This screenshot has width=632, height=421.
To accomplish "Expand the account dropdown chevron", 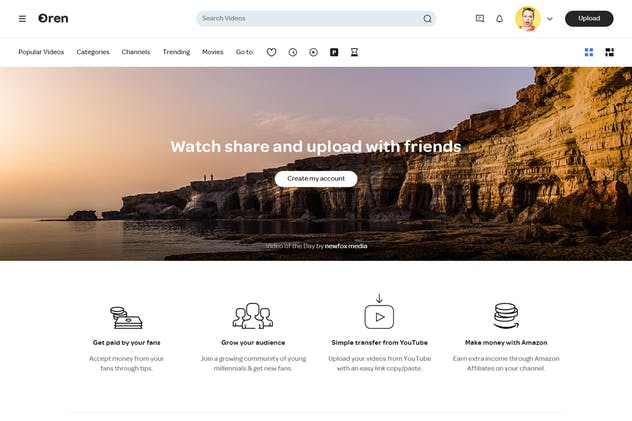I will click(550, 19).
